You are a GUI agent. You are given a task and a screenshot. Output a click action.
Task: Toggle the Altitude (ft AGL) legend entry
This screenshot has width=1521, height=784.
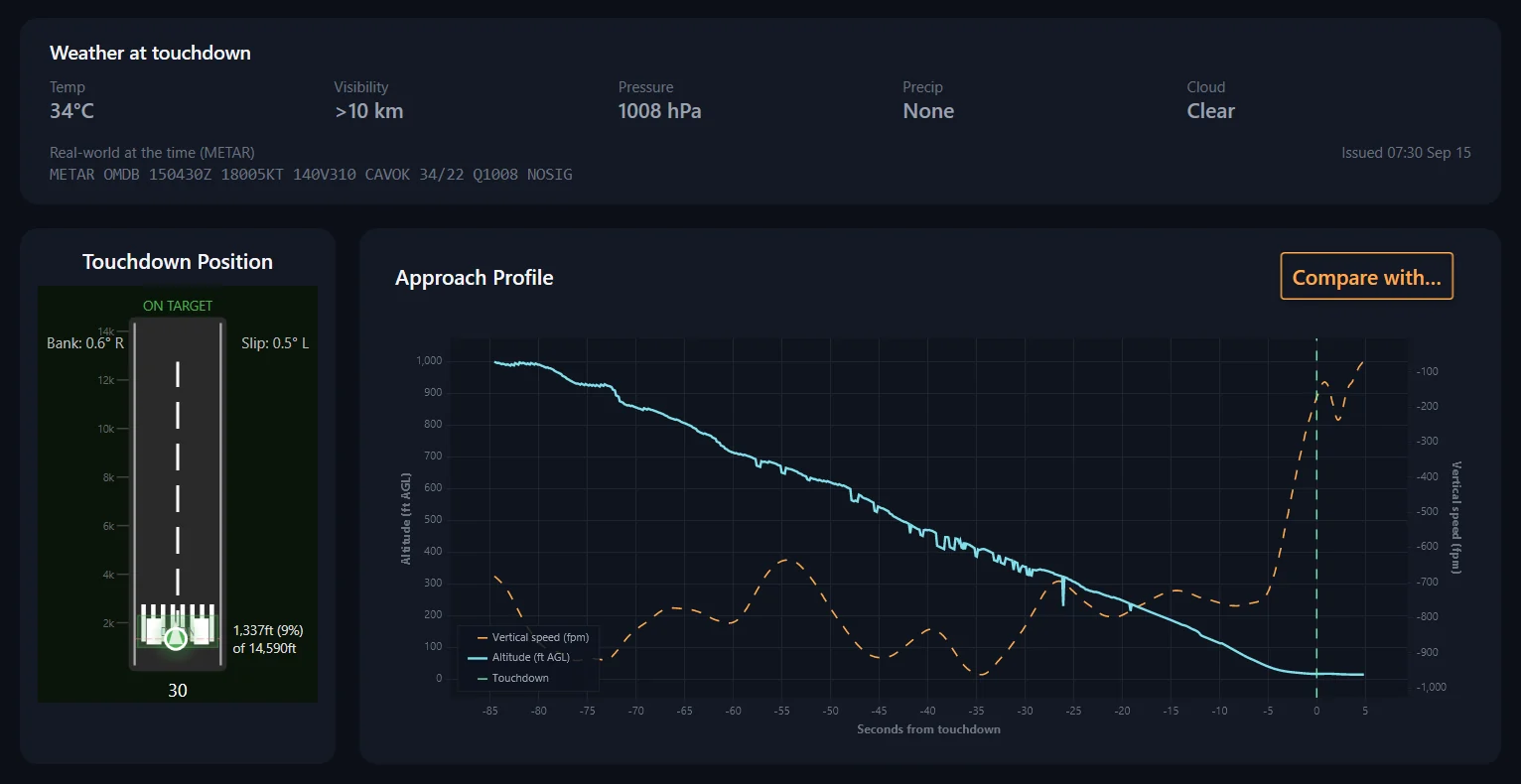(x=519, y=657)
